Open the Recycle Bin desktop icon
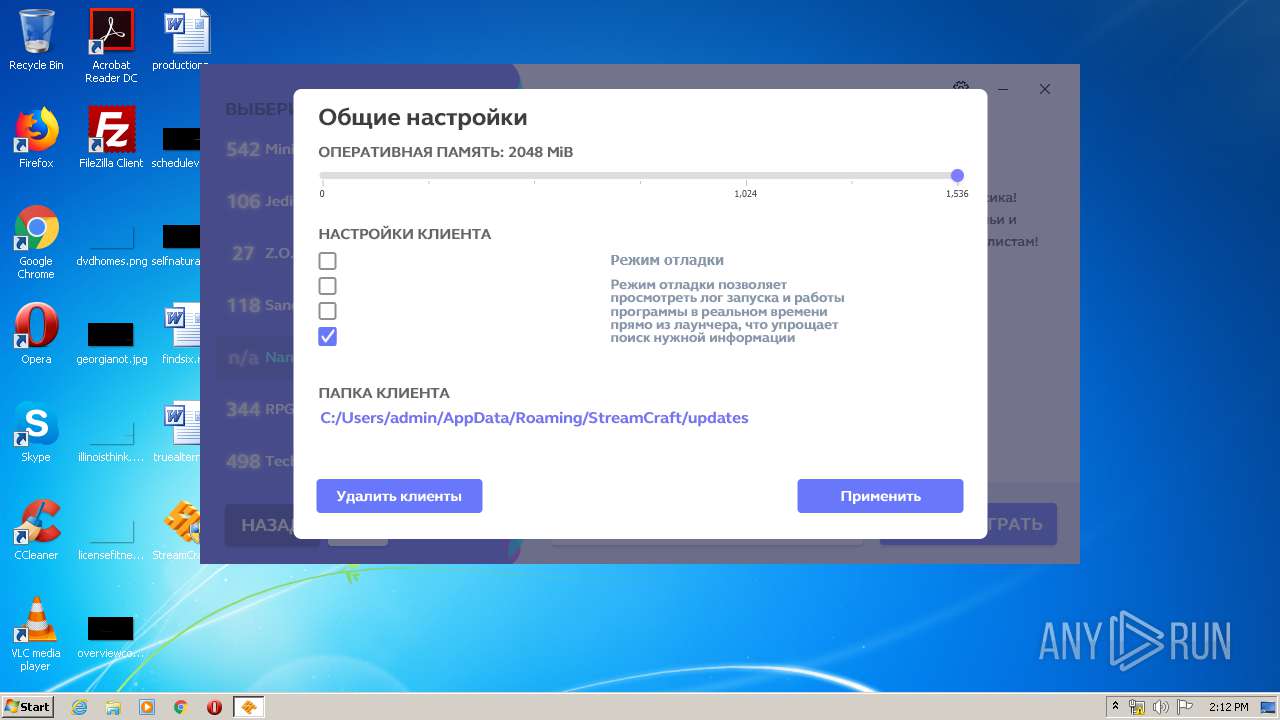Image resolution: width=1280 pixels, height=720 pixels. [36, 40]
